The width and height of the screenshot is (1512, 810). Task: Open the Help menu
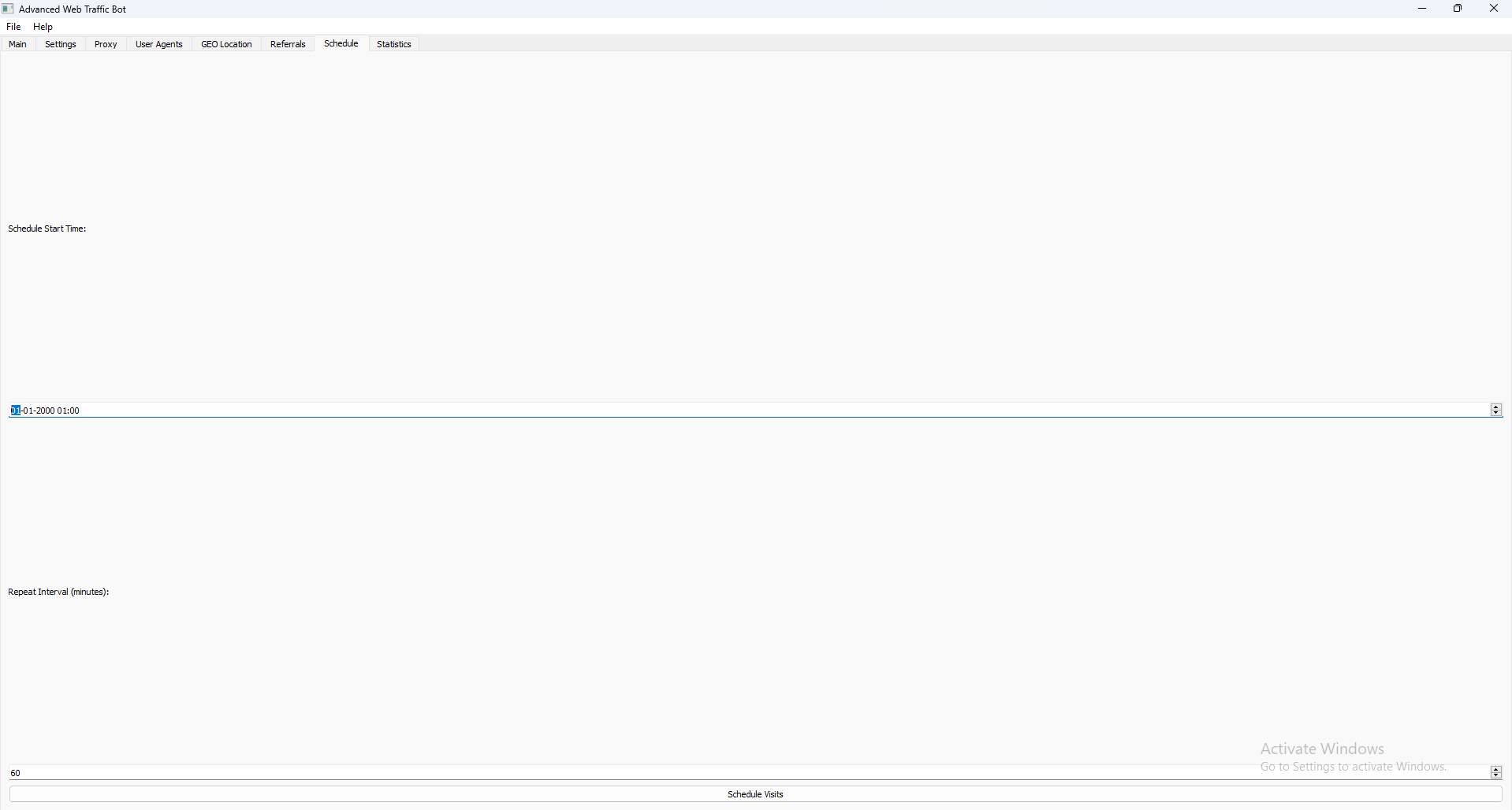pos(43,27)
